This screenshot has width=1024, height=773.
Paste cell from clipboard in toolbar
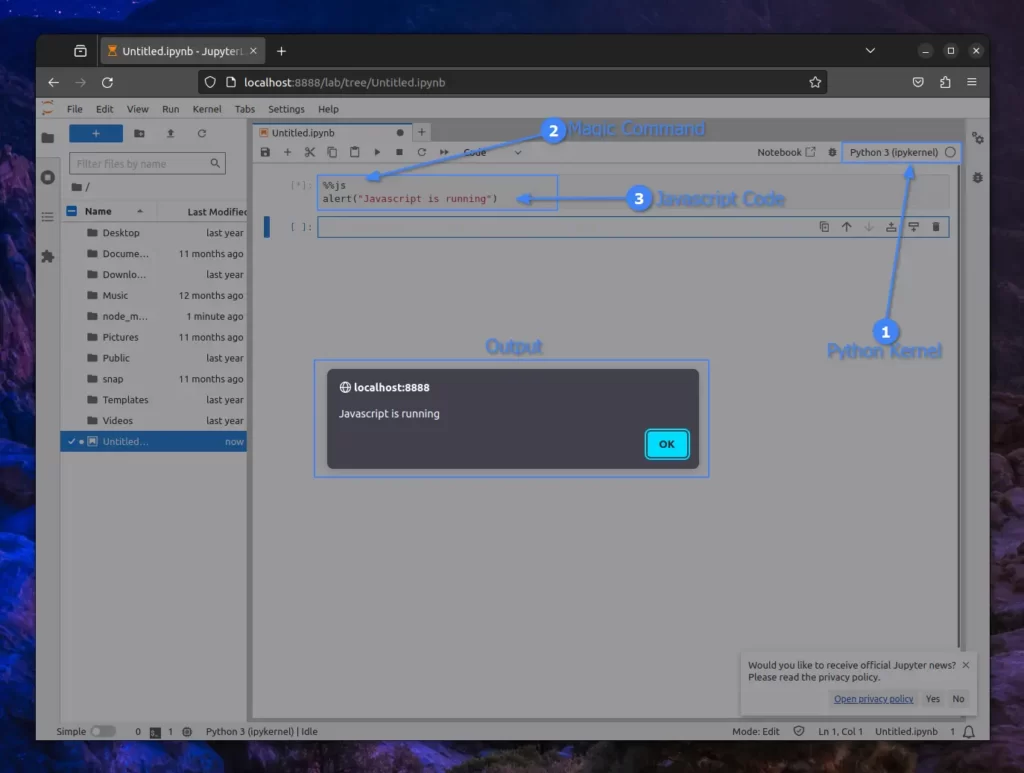coord(355,152)
